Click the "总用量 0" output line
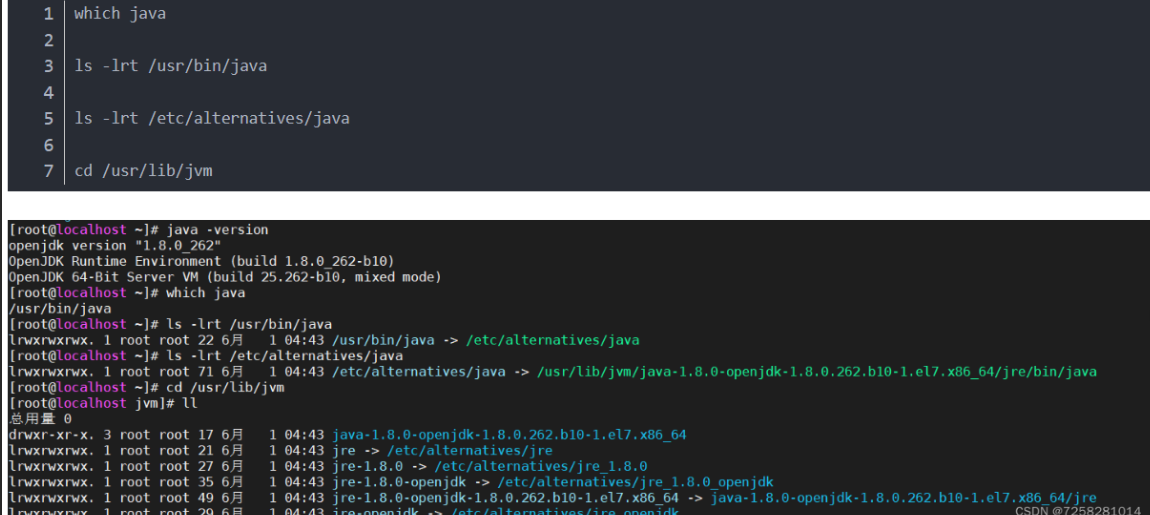 click(x=40, y=419)
